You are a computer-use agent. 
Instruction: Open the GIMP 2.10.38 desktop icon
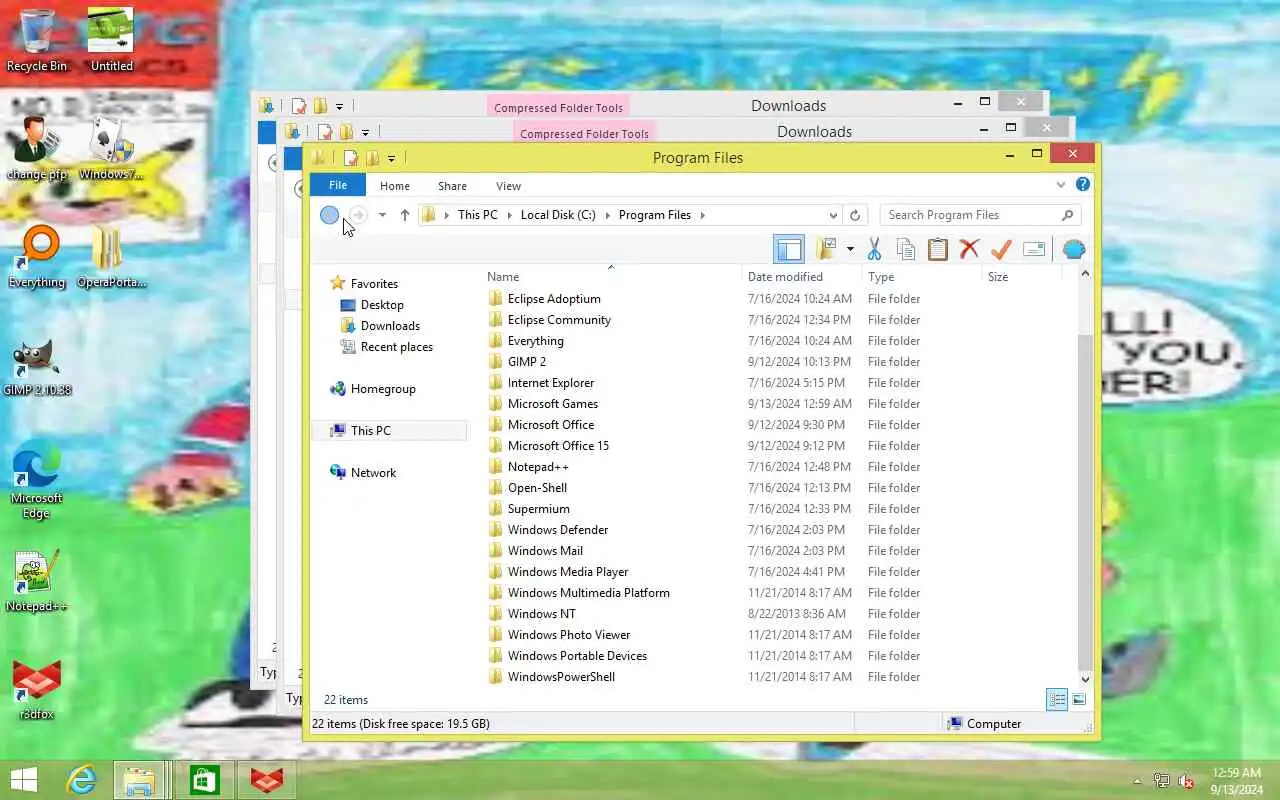[37, 366]
